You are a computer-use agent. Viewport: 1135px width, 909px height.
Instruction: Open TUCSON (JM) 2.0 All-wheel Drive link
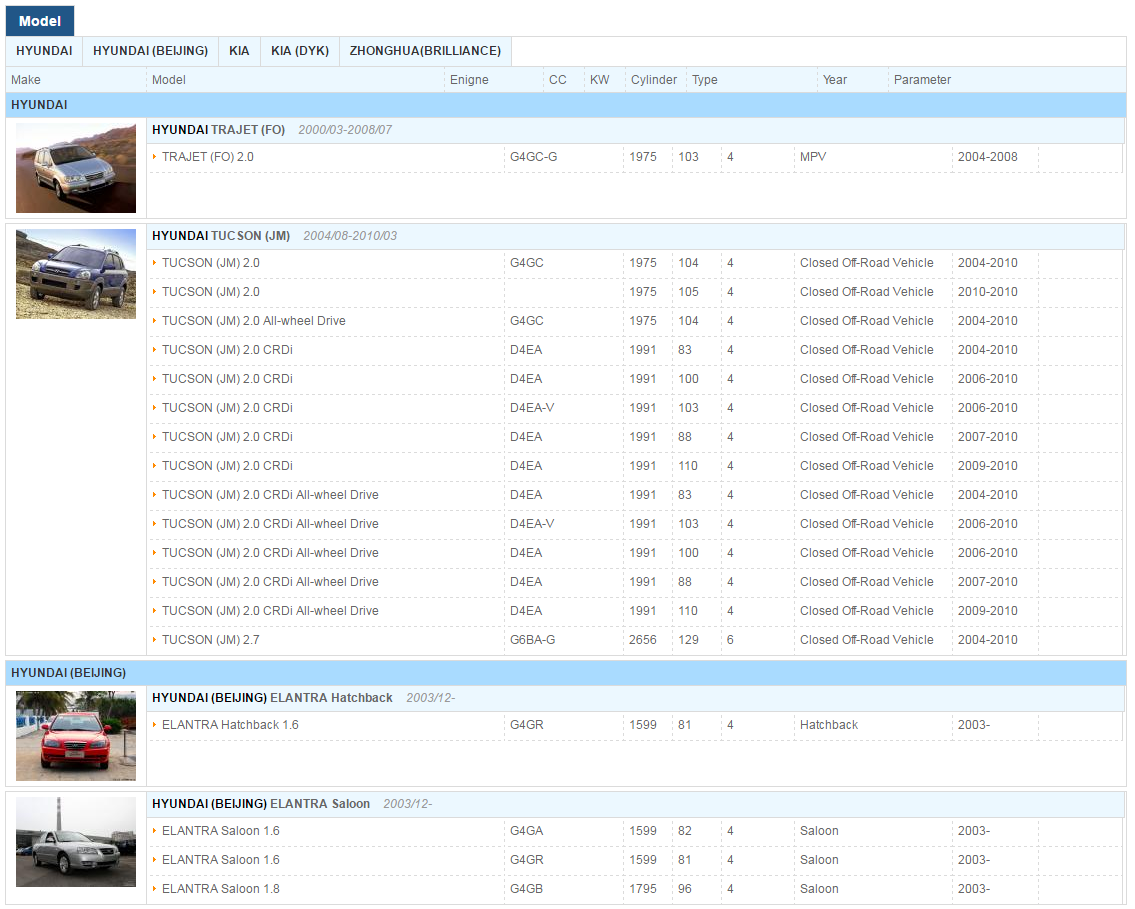253,321
